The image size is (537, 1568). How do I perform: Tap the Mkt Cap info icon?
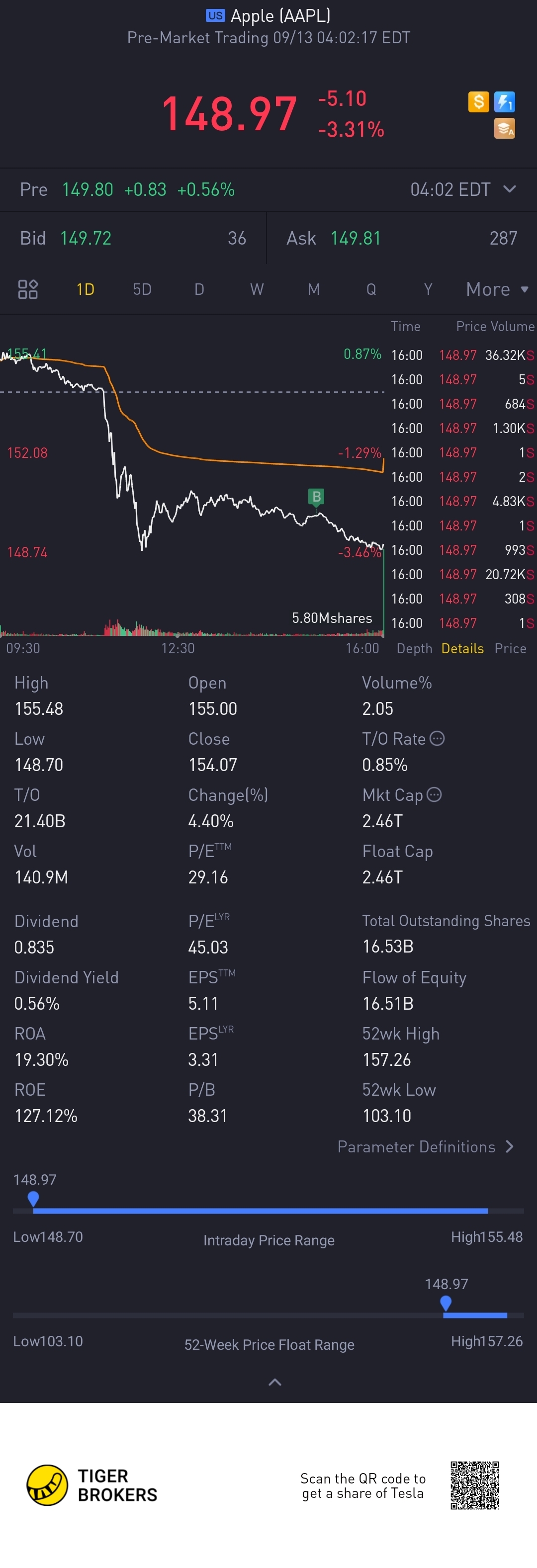click(x=434, y=794)
